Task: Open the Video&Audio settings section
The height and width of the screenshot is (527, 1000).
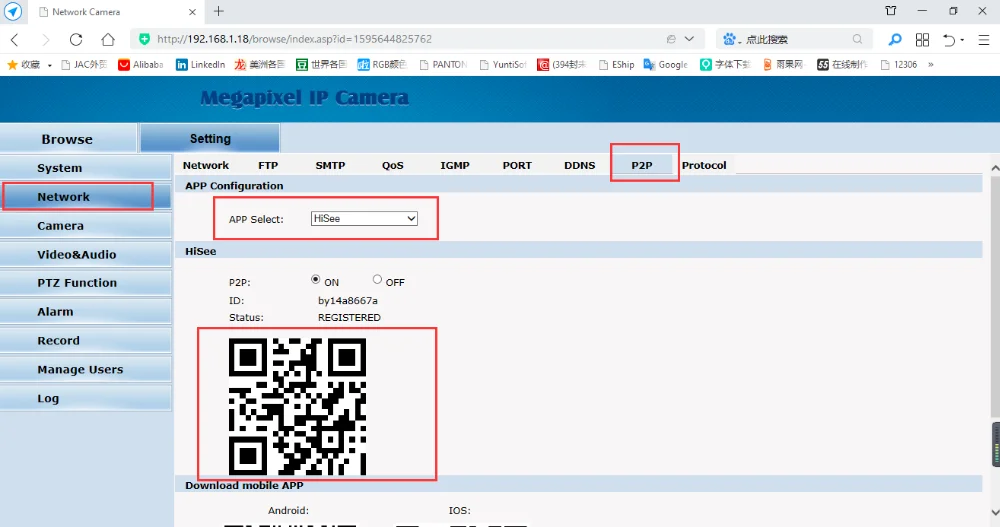Action: click(x=85, y=254)
